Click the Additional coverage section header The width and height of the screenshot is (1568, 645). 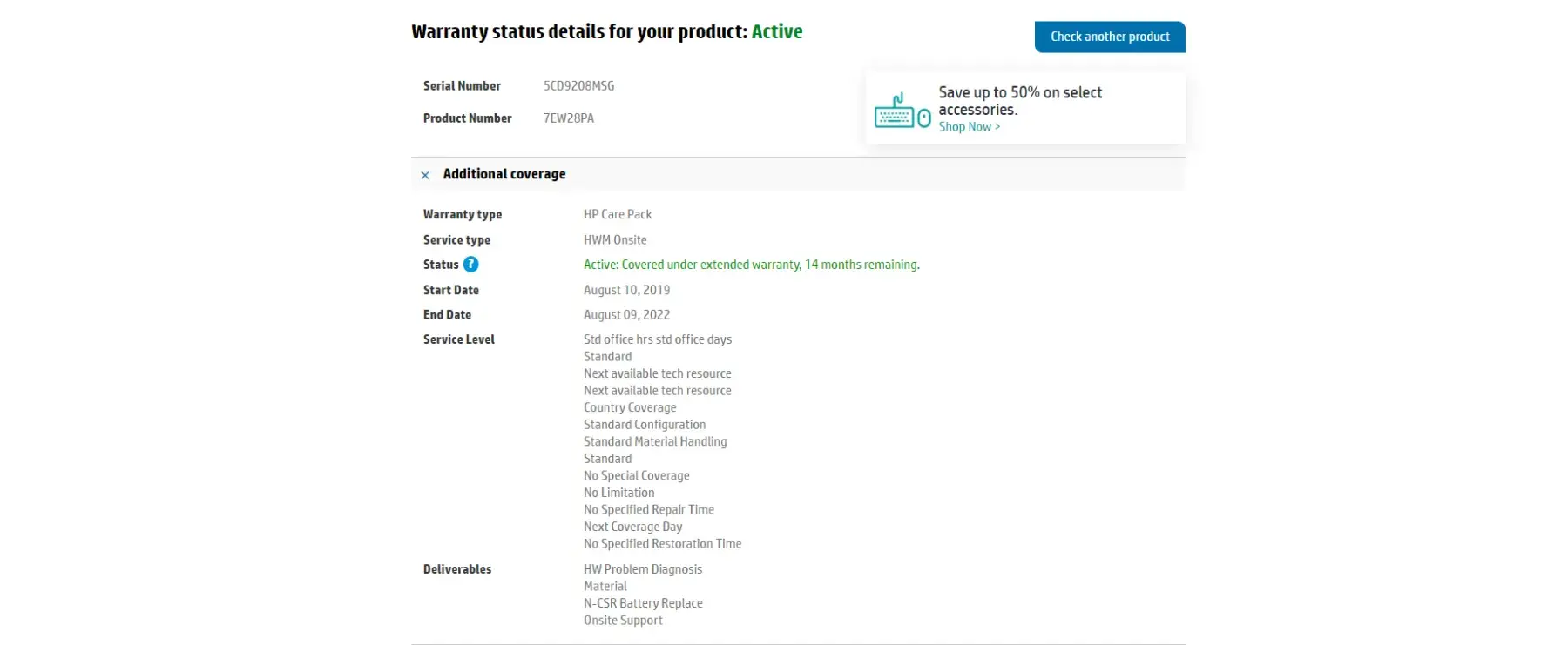[x=504, y=174]
